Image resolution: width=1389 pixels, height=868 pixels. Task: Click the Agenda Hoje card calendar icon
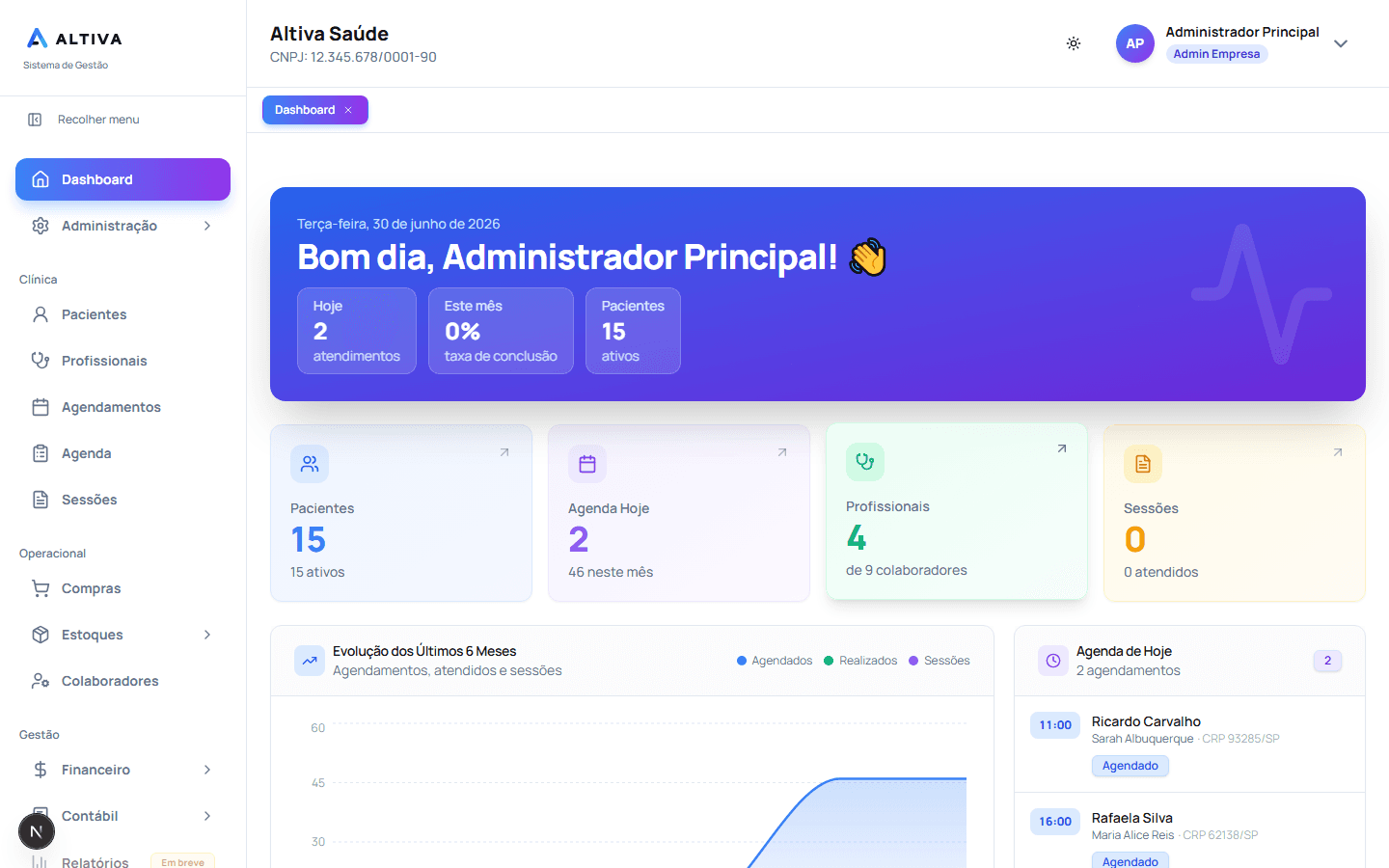(x=587, y=464)
